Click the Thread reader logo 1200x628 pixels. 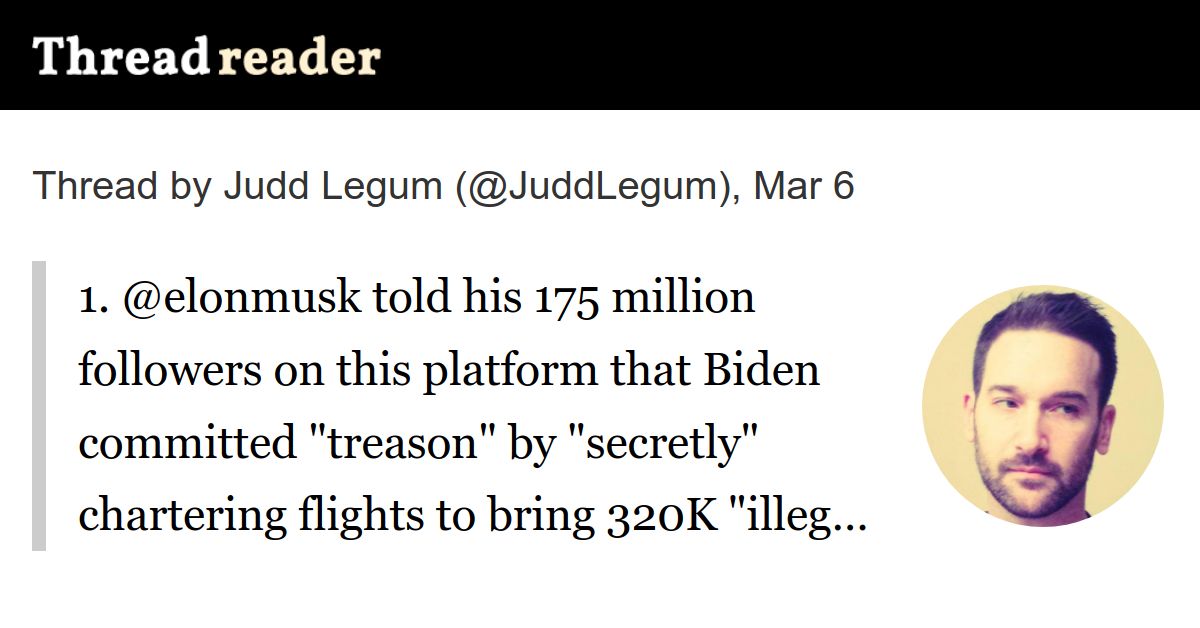pos(207,57)
